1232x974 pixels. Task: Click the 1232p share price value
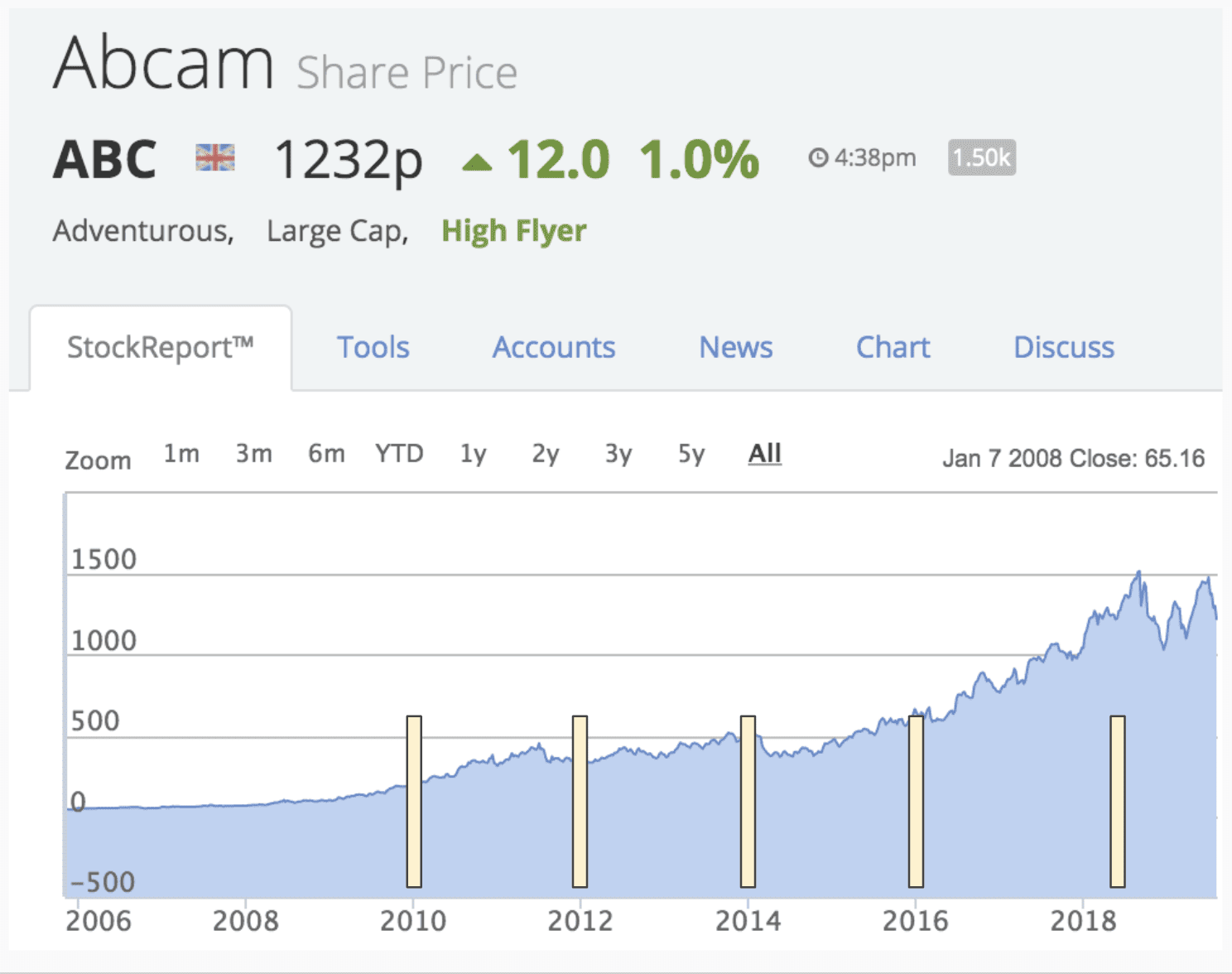point(349,161)
